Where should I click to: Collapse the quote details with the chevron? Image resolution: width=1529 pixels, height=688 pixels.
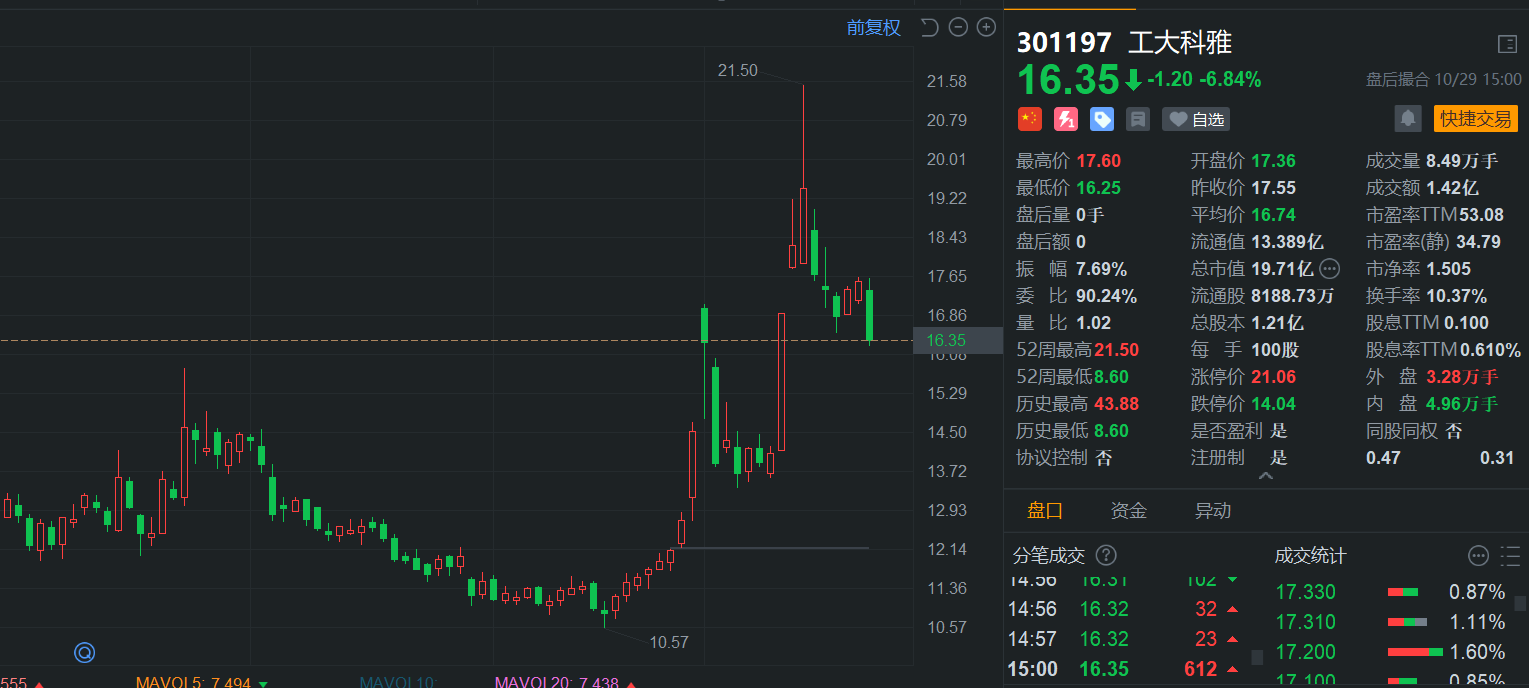(1266, 477)
